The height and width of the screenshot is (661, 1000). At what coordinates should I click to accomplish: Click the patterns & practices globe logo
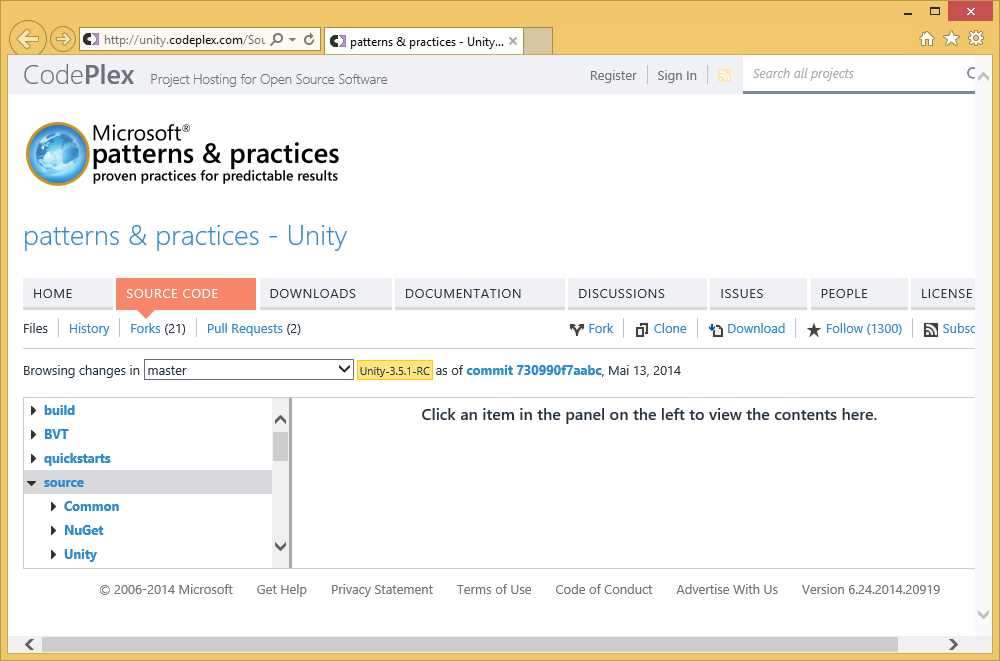[55, 153]
